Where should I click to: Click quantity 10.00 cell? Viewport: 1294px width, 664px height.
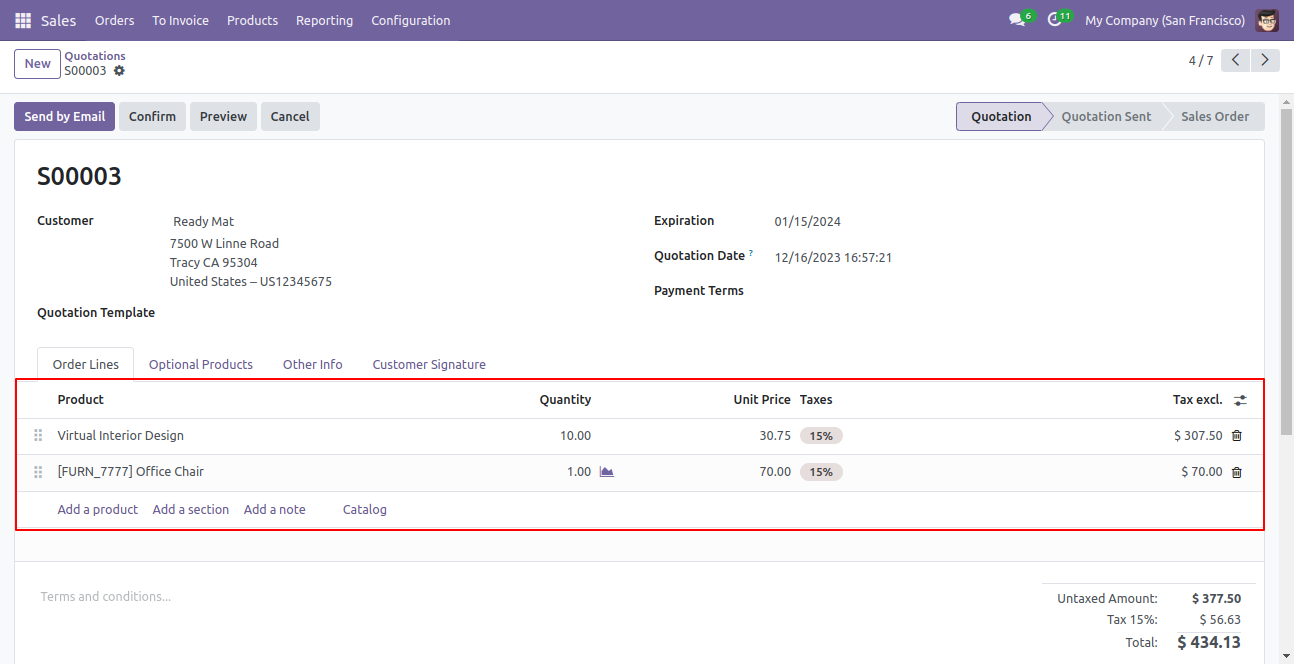point(575,436)
